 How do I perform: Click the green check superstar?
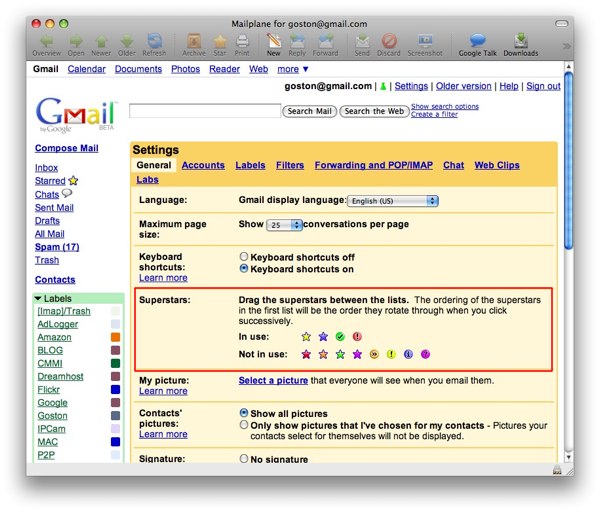click(x=340, y=337)
